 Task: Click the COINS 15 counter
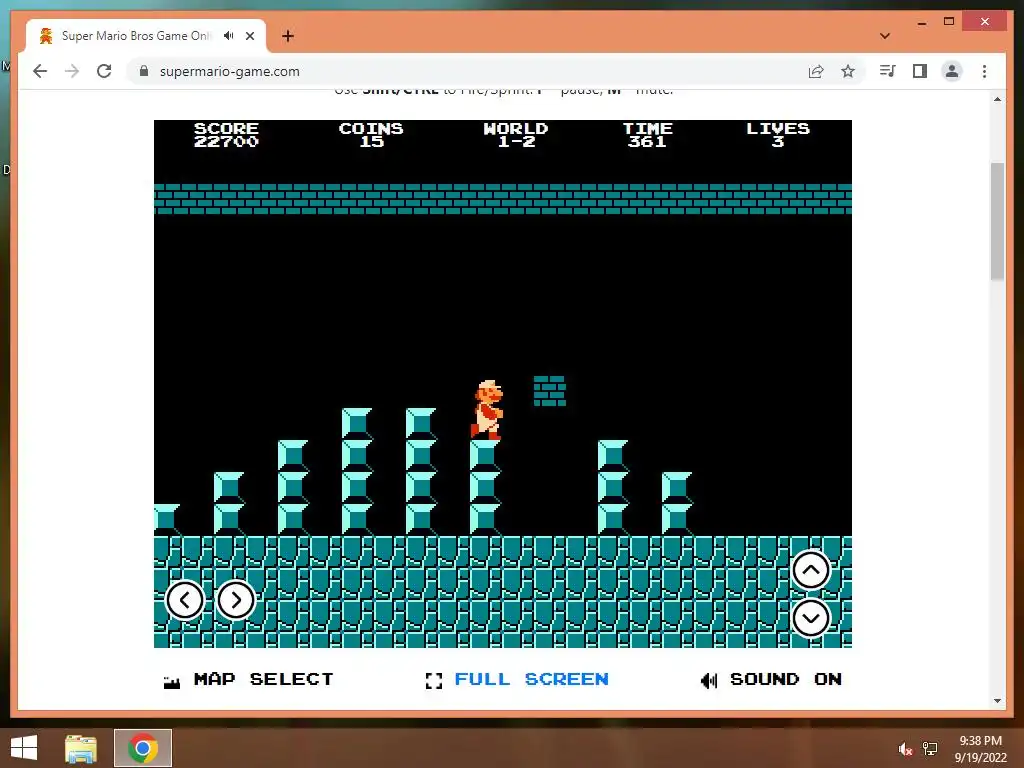click(371, 135)
